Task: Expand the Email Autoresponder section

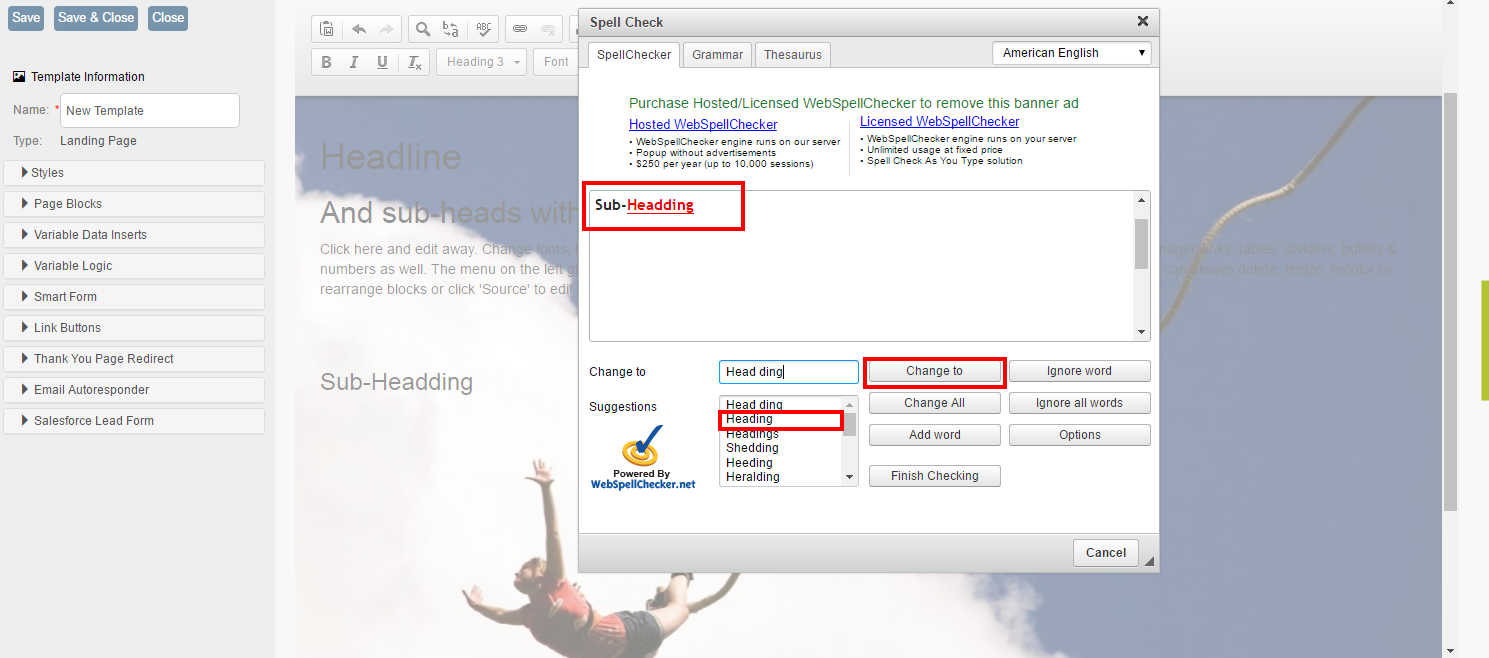Action: [x=134, y=390]
